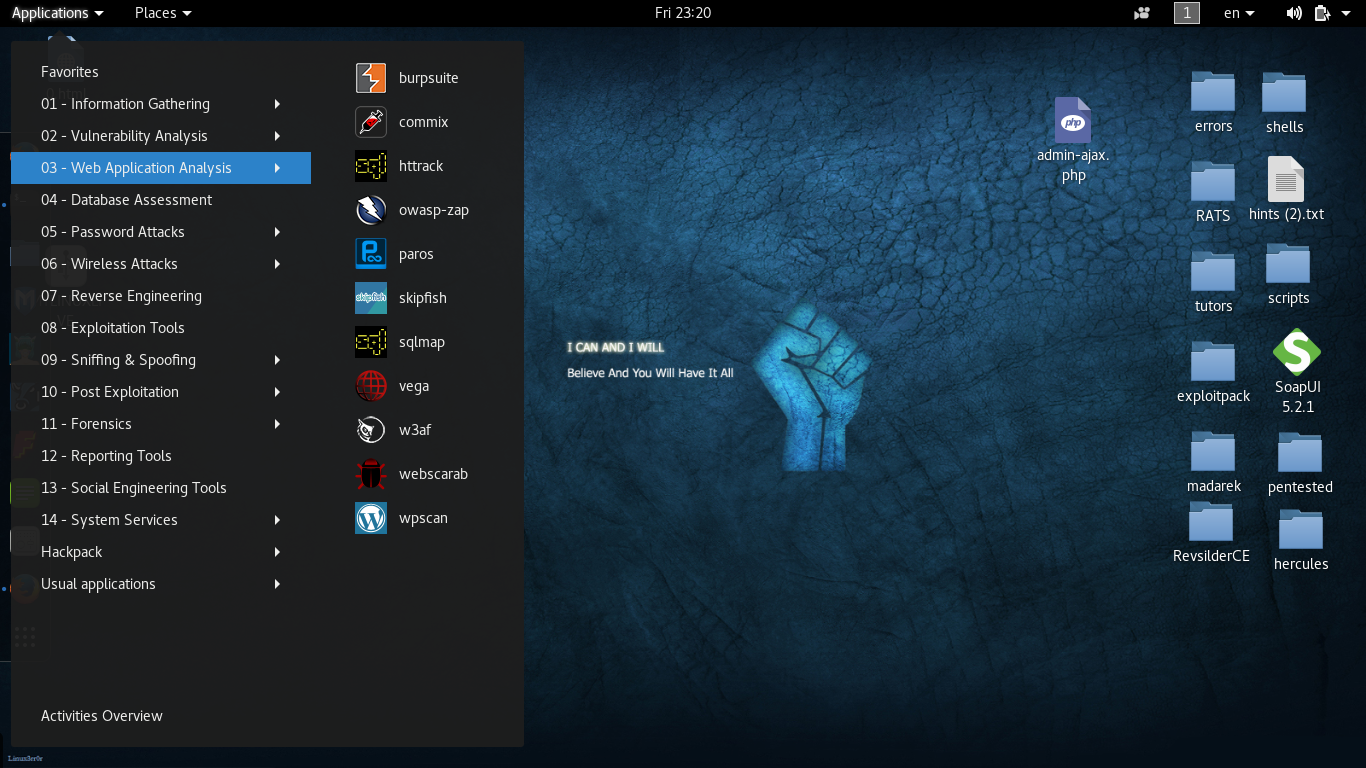Screen dimensions: 1366x768
Task: Choose 08 - Exploitation Tools category
Action: coord(161,328)
